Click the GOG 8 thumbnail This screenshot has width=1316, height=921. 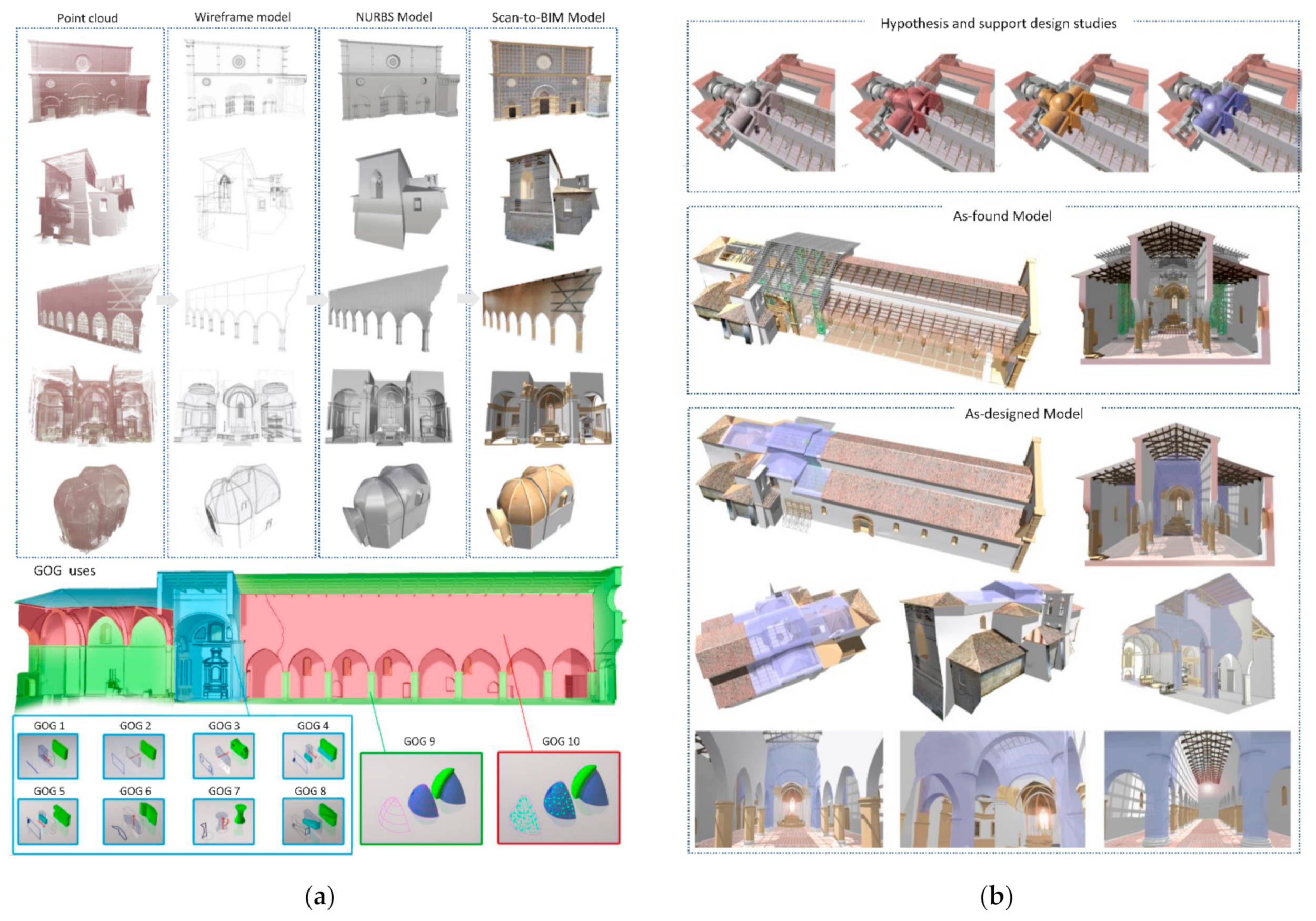click(313, 822)
